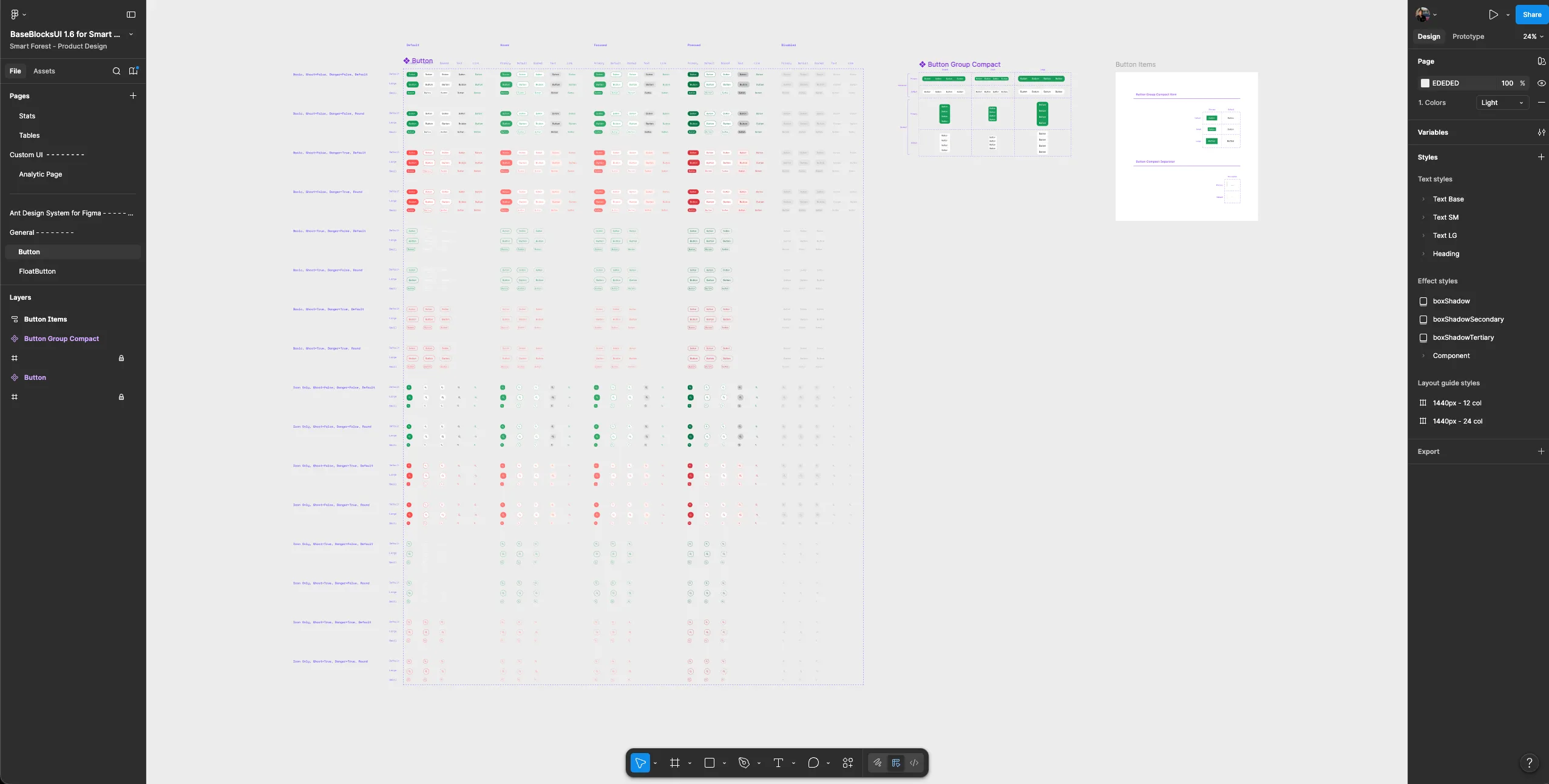This screenshot has width=1549, height=784.
Task: Toggle page background visibility eye
Action: [1541, 83]
